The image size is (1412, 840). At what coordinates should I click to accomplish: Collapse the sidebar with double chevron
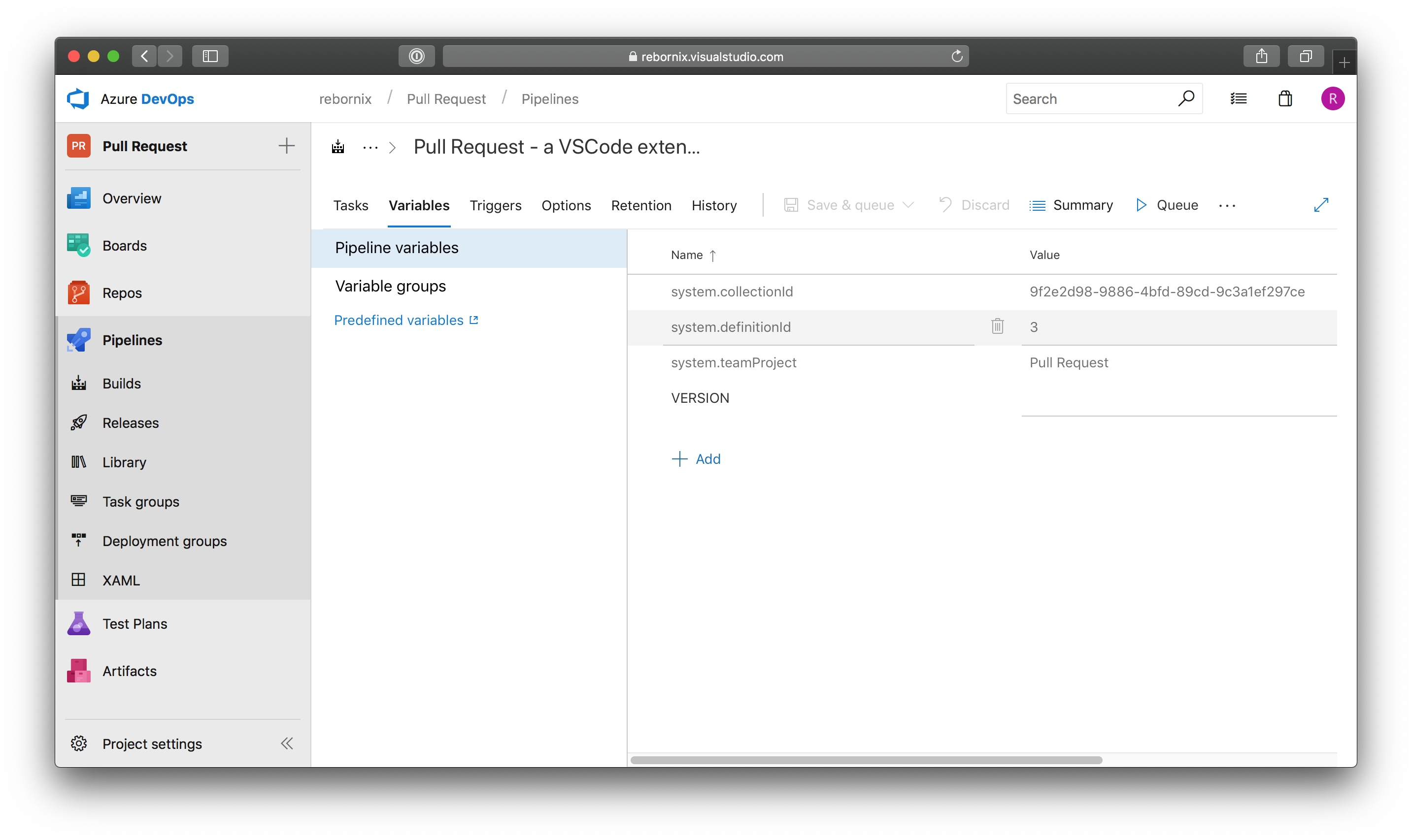coord(287,743)
